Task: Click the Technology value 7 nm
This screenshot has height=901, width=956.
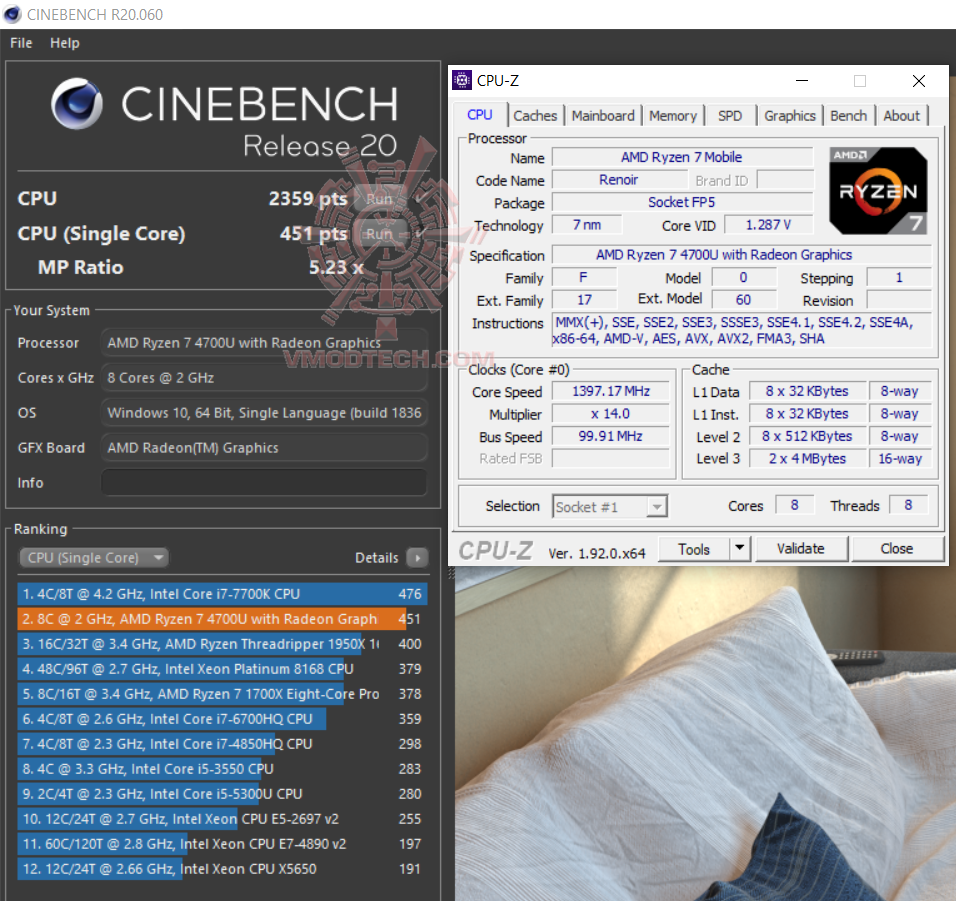Action: click(587, 225)
